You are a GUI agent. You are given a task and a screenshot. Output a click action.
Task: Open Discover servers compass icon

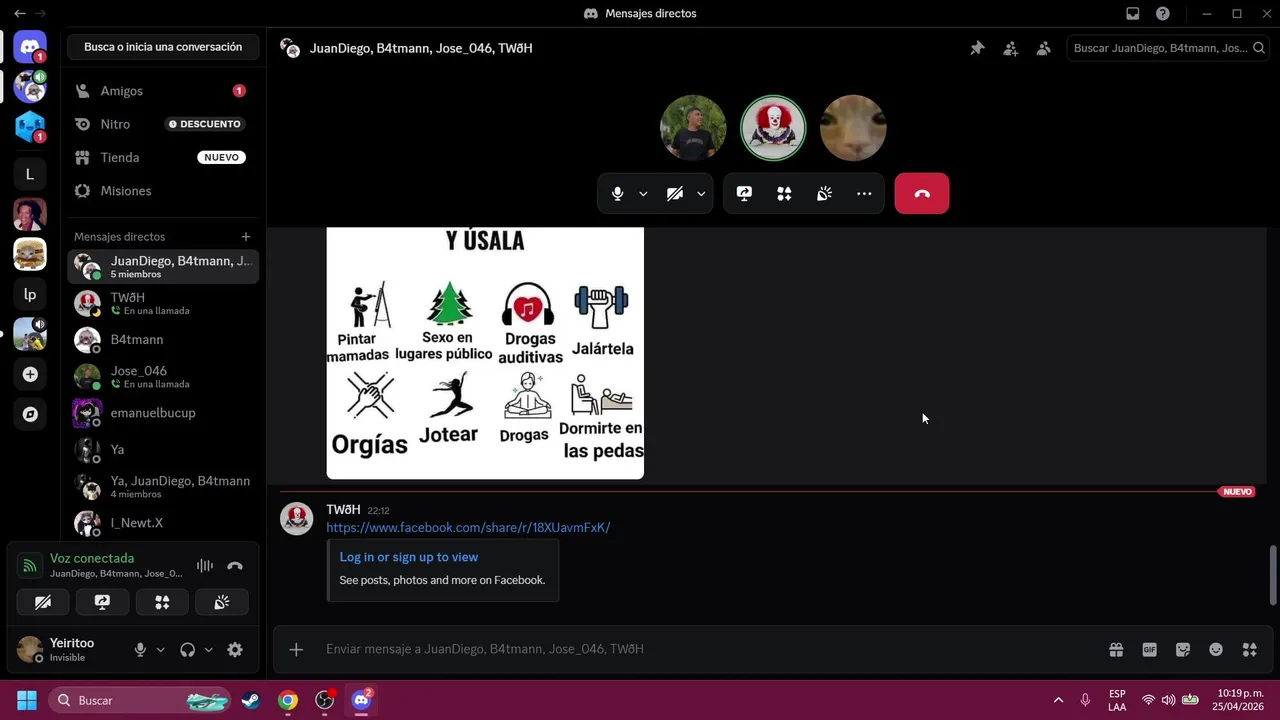click(x=30, y=414)
